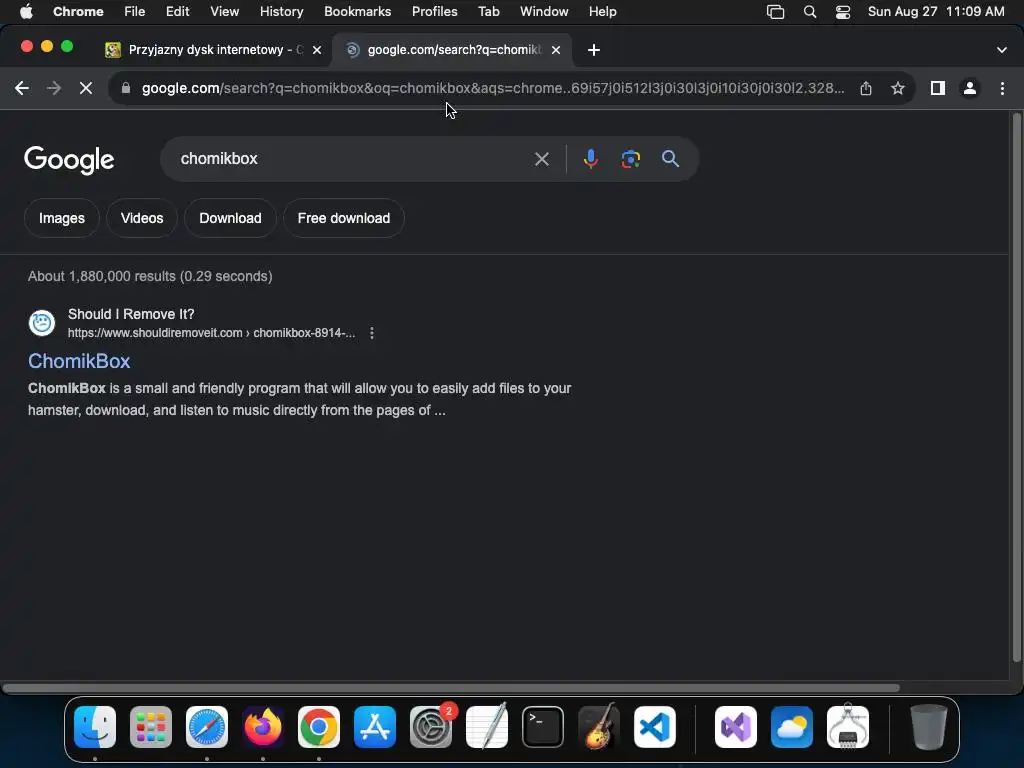
Task: Open the App Store from the Dock
Action: [x=375, y=727]
